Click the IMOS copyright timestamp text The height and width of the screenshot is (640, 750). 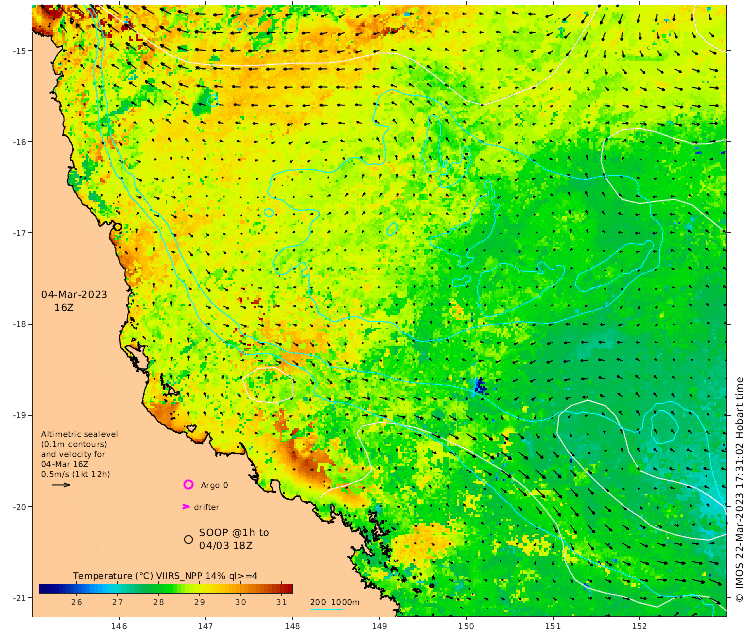[x=739, y=489]
